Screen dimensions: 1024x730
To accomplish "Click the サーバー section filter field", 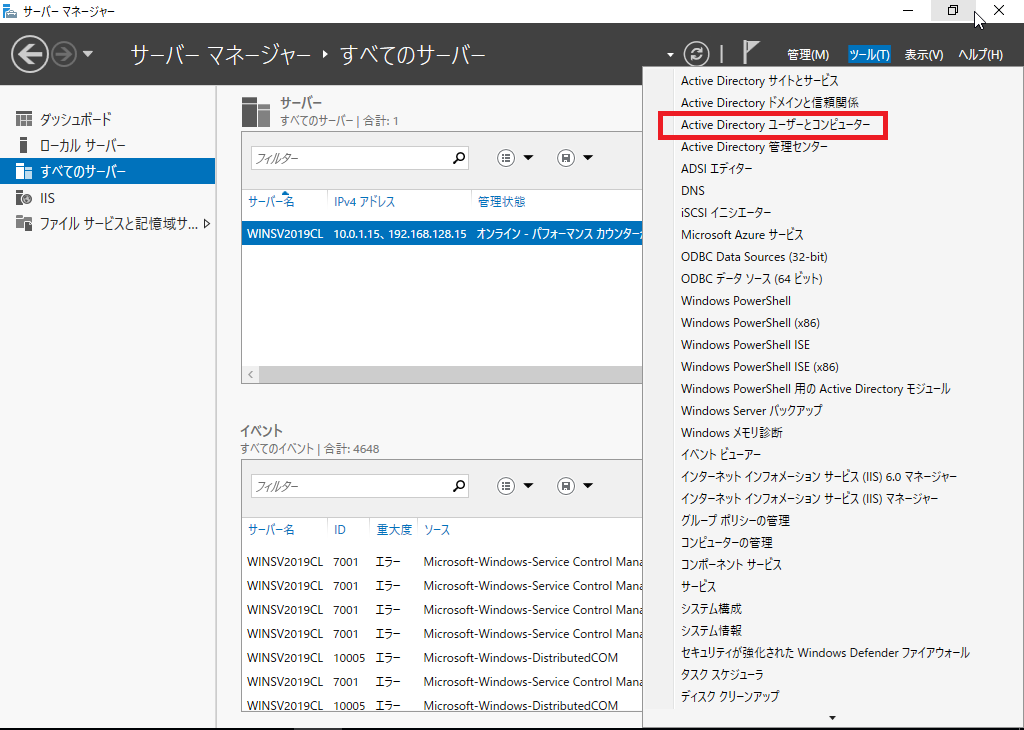I will [x=359, y=158].
